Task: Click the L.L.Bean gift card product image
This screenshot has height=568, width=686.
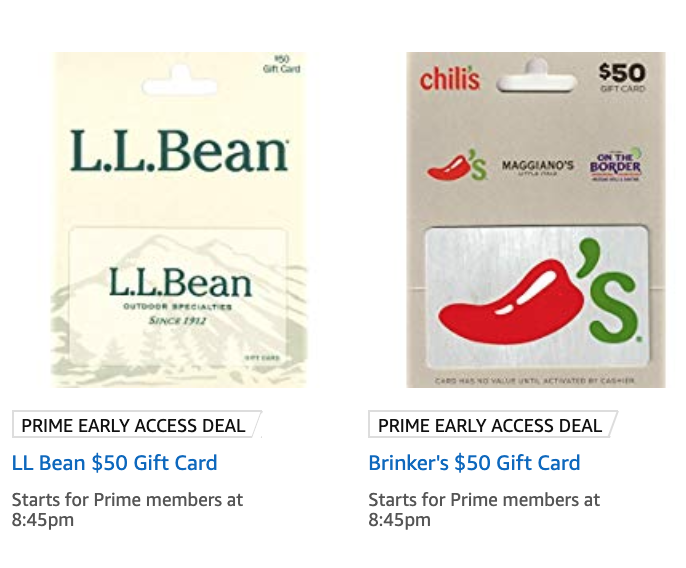Action: point(179,220)
